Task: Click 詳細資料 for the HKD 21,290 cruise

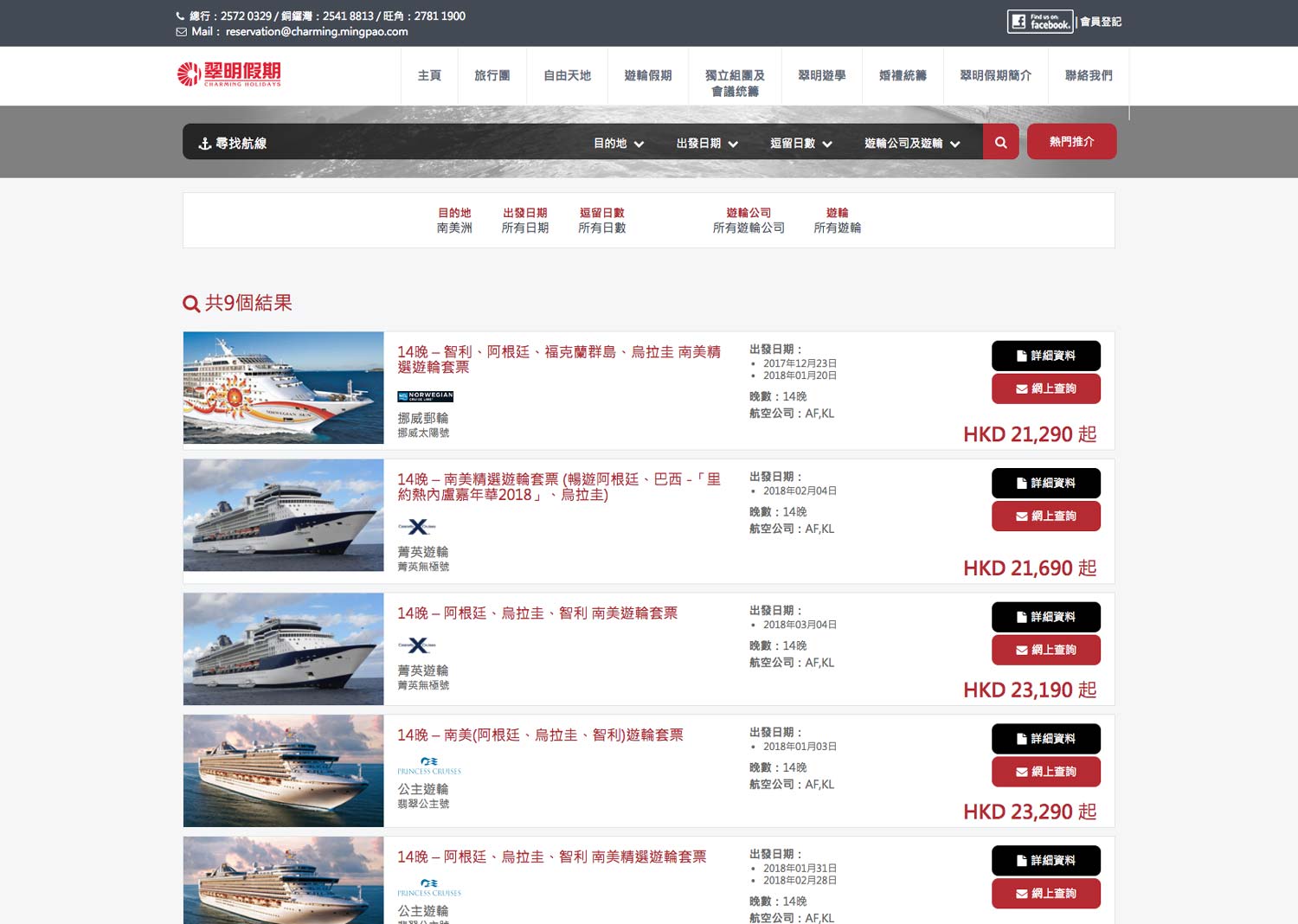Action: [x=1046, y=356]
